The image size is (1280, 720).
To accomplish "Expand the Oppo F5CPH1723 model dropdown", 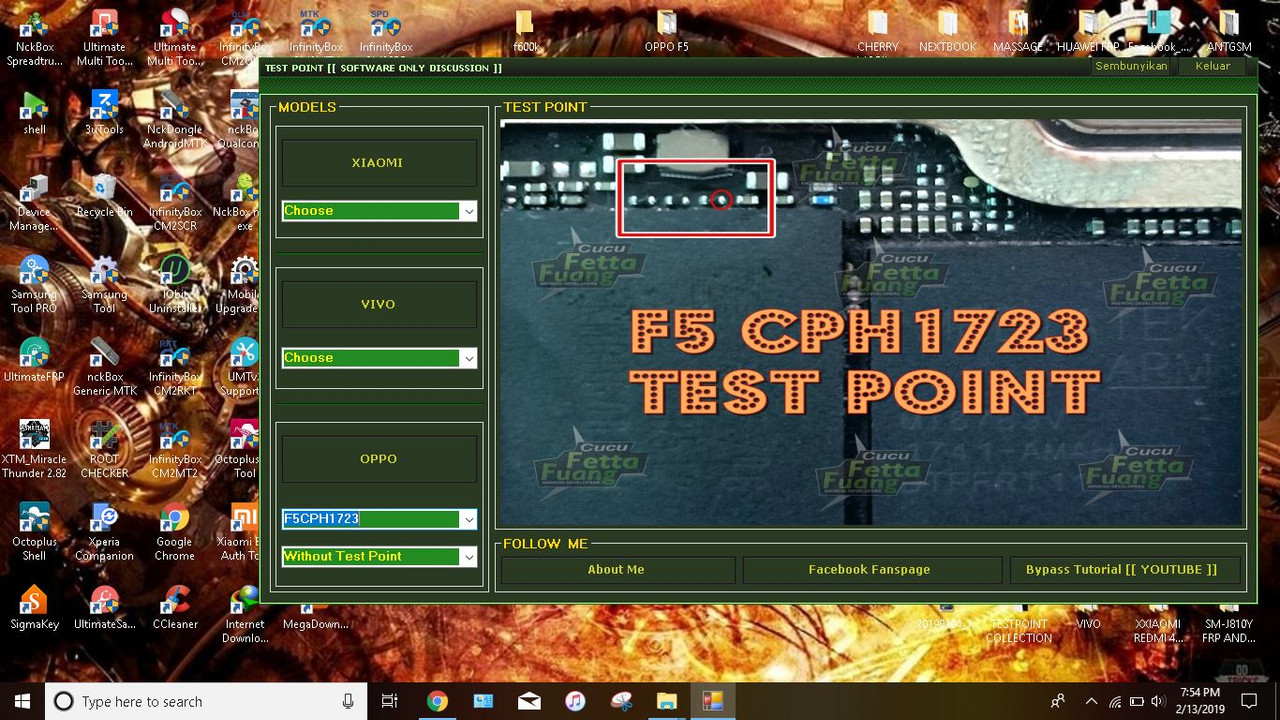I will 378,518.
